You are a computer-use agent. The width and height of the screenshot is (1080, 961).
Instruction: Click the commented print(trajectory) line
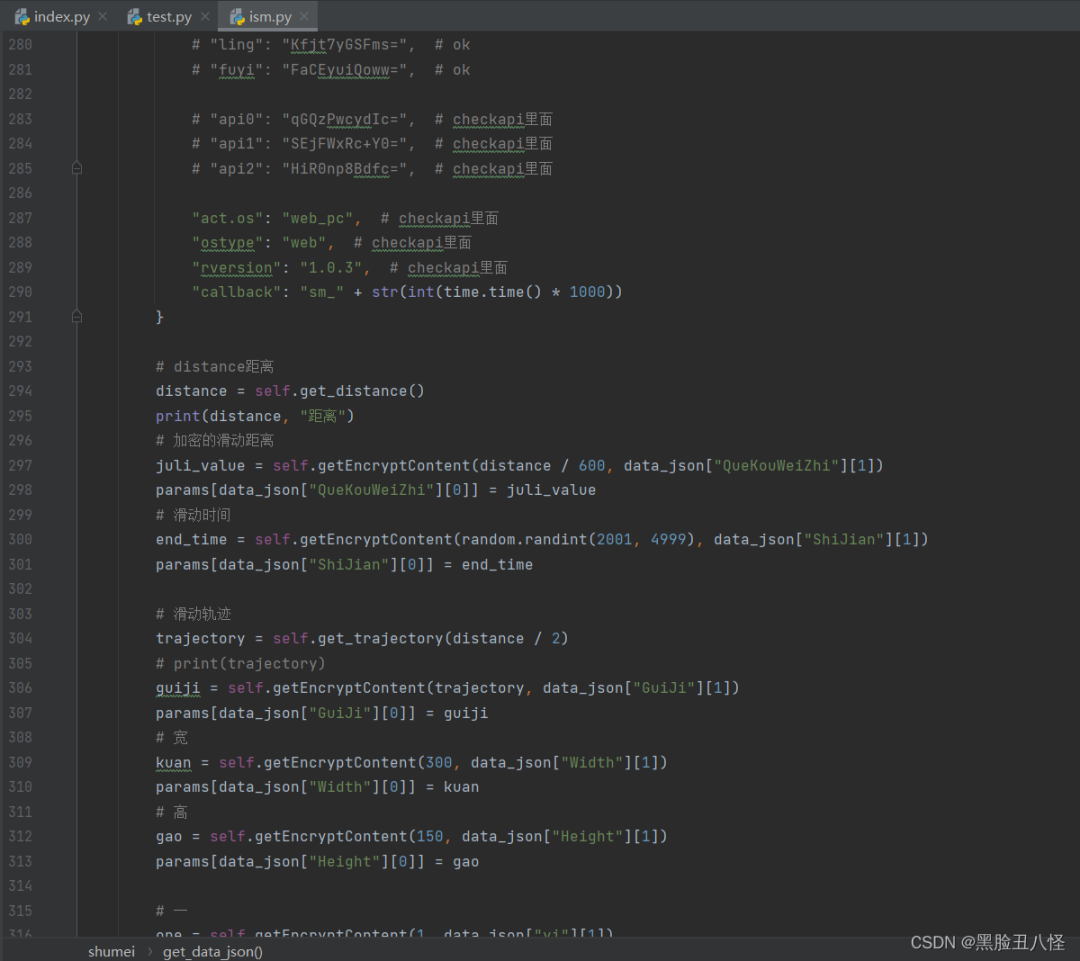click(240, 663)
